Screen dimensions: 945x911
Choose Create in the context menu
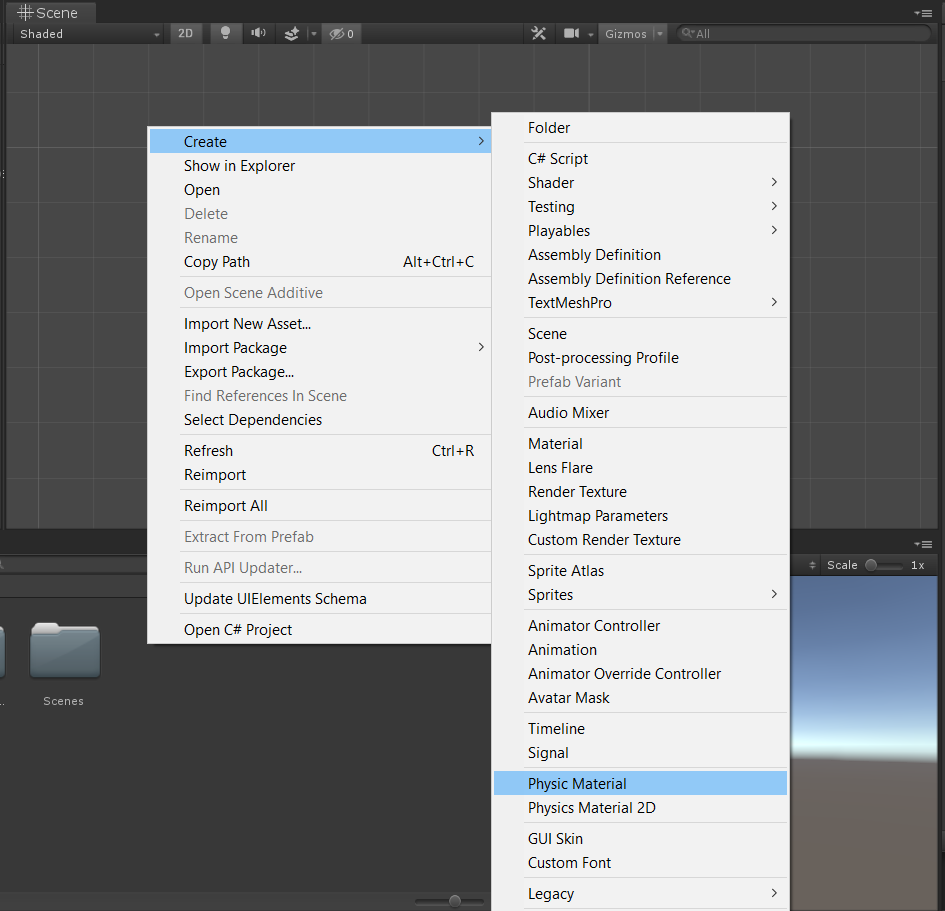[x=320, y=142]
